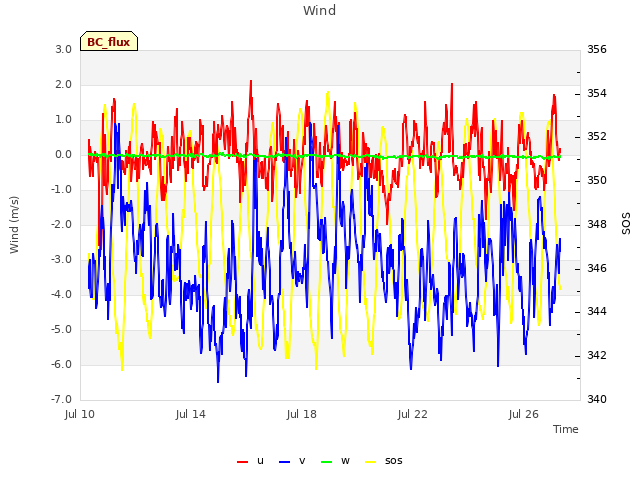640x480 pixels.
Task: Click the '340' right axis value
Action: [x=597, y=399]
